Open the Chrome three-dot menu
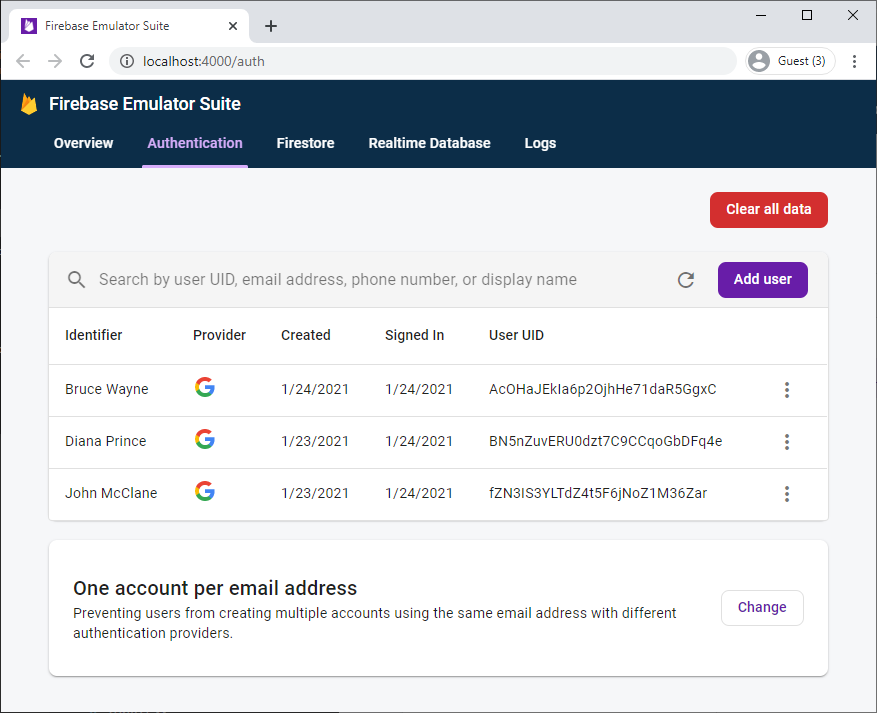The image size is (877, 713). click(x=854, y=61)
